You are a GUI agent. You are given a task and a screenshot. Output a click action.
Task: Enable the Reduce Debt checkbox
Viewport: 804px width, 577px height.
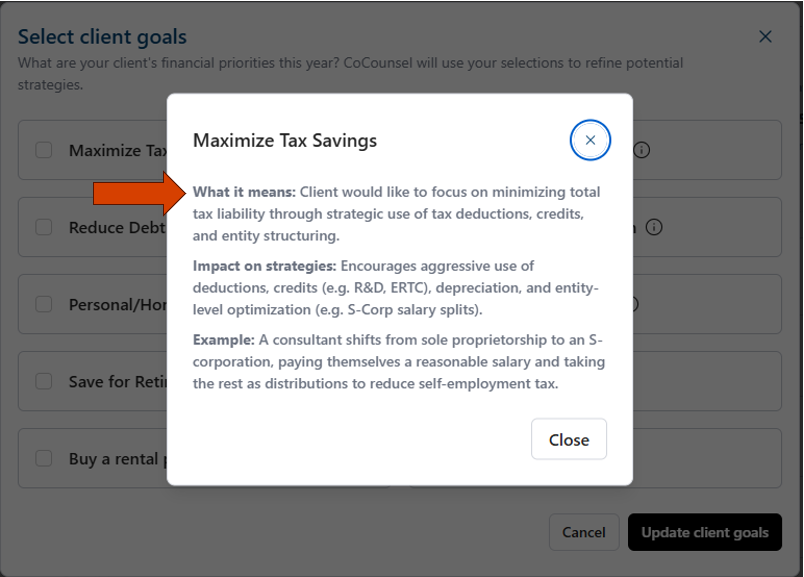[x=44, y=227]
